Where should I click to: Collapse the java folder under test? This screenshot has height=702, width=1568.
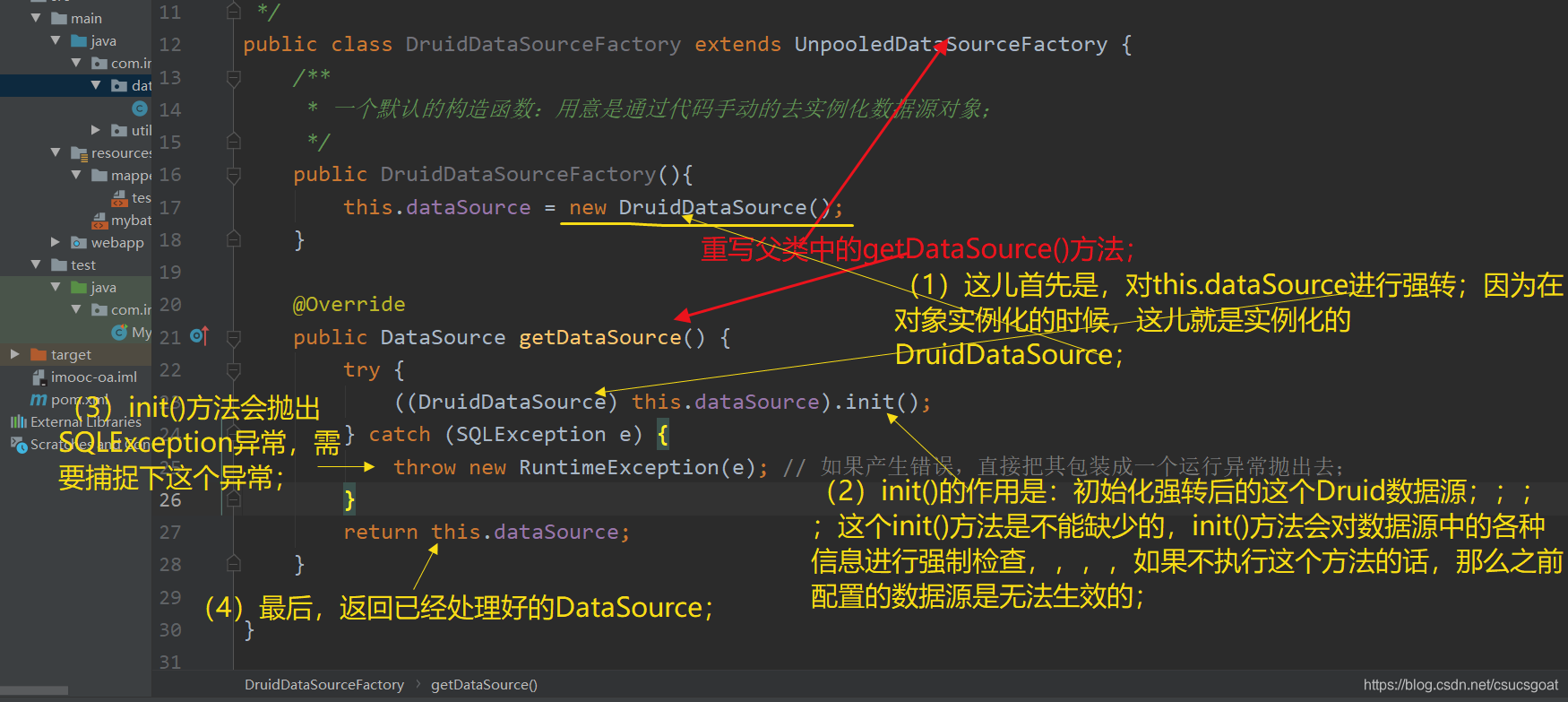(x=56, y=288)
